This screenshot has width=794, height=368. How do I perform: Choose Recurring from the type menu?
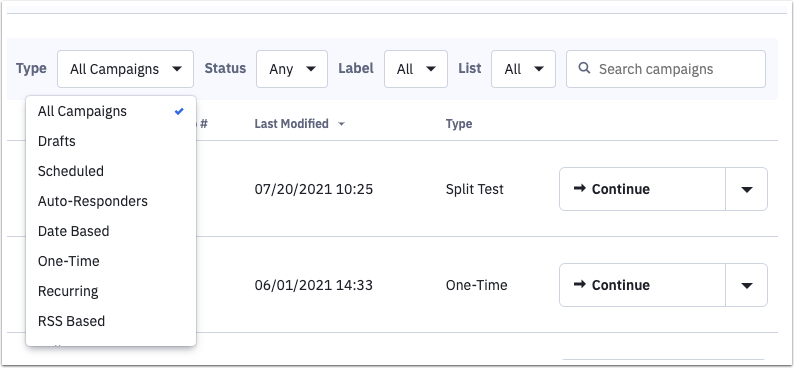[x=111, y=291]
